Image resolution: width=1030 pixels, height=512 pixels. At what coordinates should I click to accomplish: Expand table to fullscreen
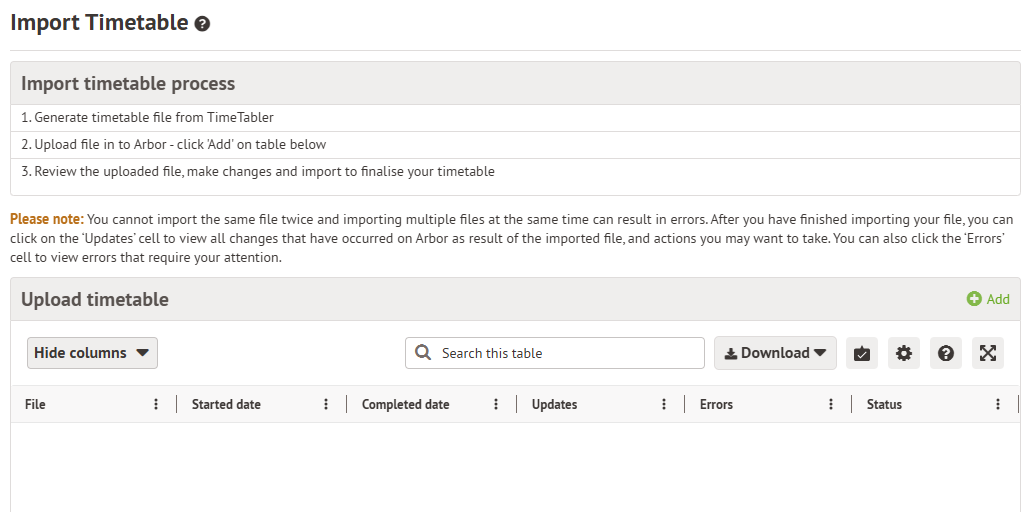988,353
